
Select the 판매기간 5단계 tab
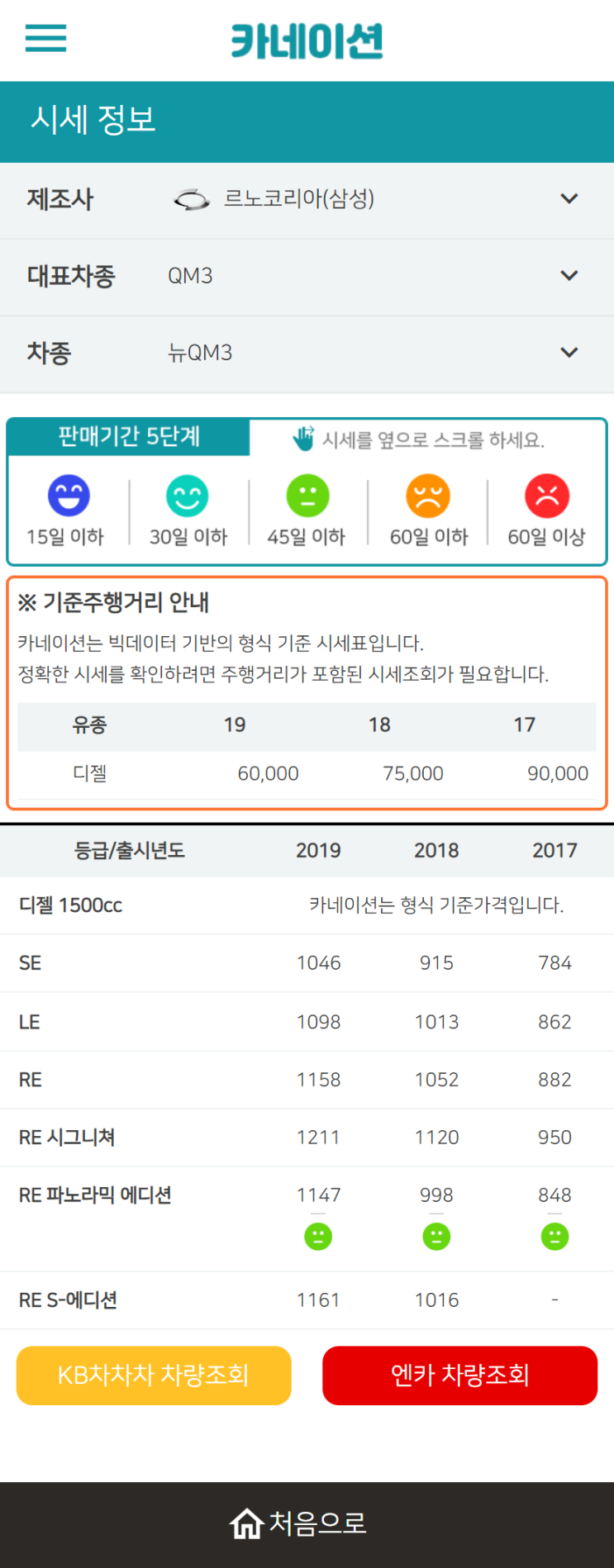[x=129, y=437]
